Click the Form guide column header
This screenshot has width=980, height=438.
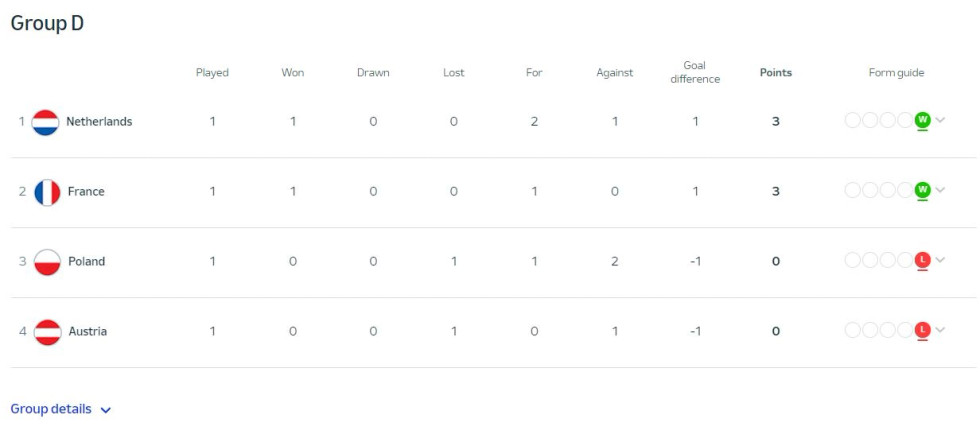click(x=896, y=72)
